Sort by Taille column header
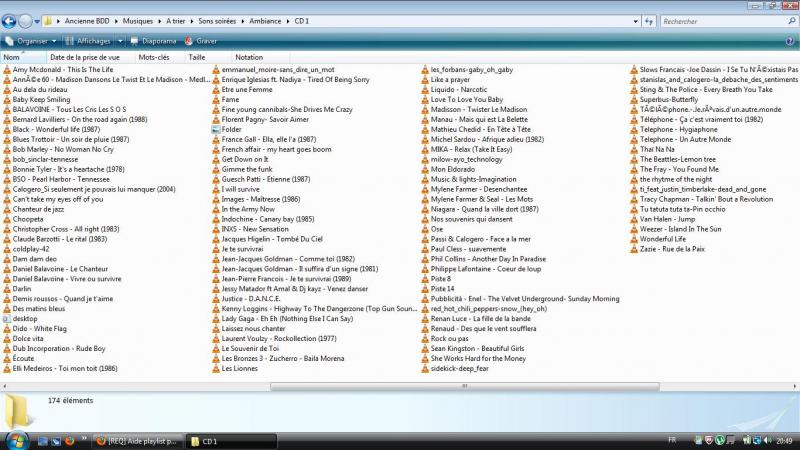Image resolution: width=800 pixels, height=450 pixels. tap(208, 57)
